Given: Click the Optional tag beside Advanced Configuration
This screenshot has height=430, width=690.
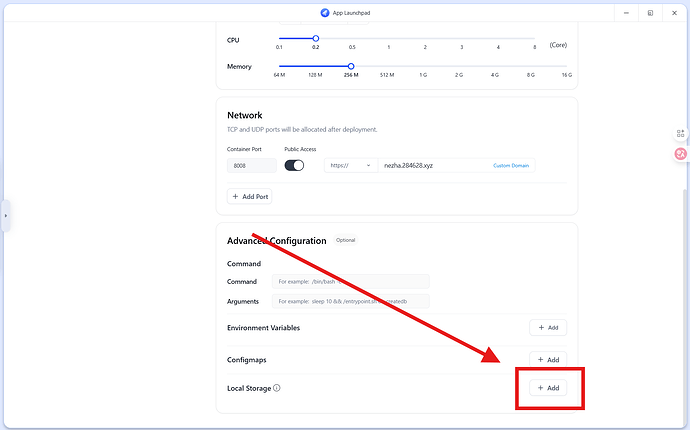Looking at the screenshot, I should tap(345, 240).
